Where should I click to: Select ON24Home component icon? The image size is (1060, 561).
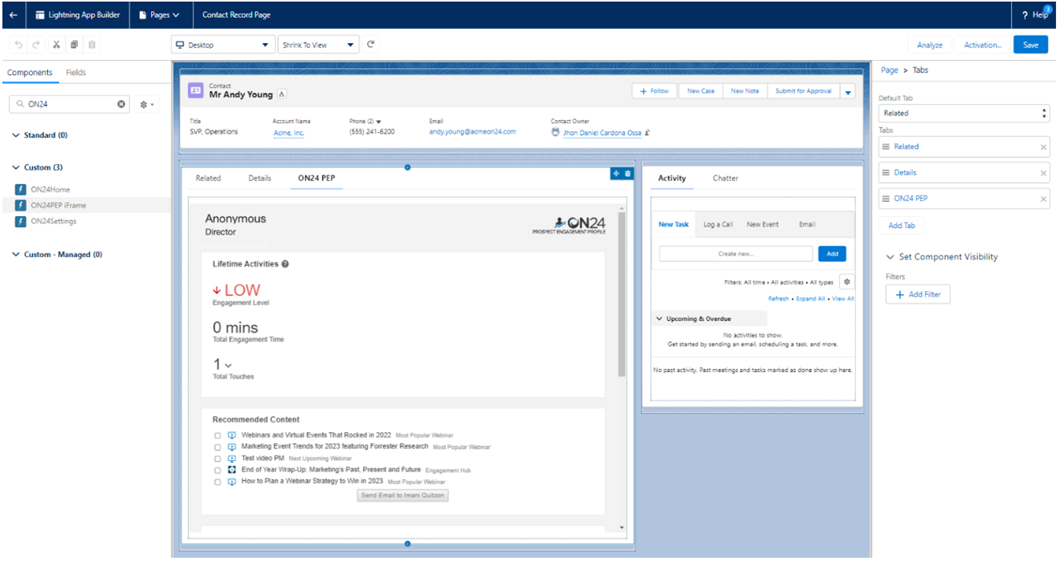coord(21,189)
